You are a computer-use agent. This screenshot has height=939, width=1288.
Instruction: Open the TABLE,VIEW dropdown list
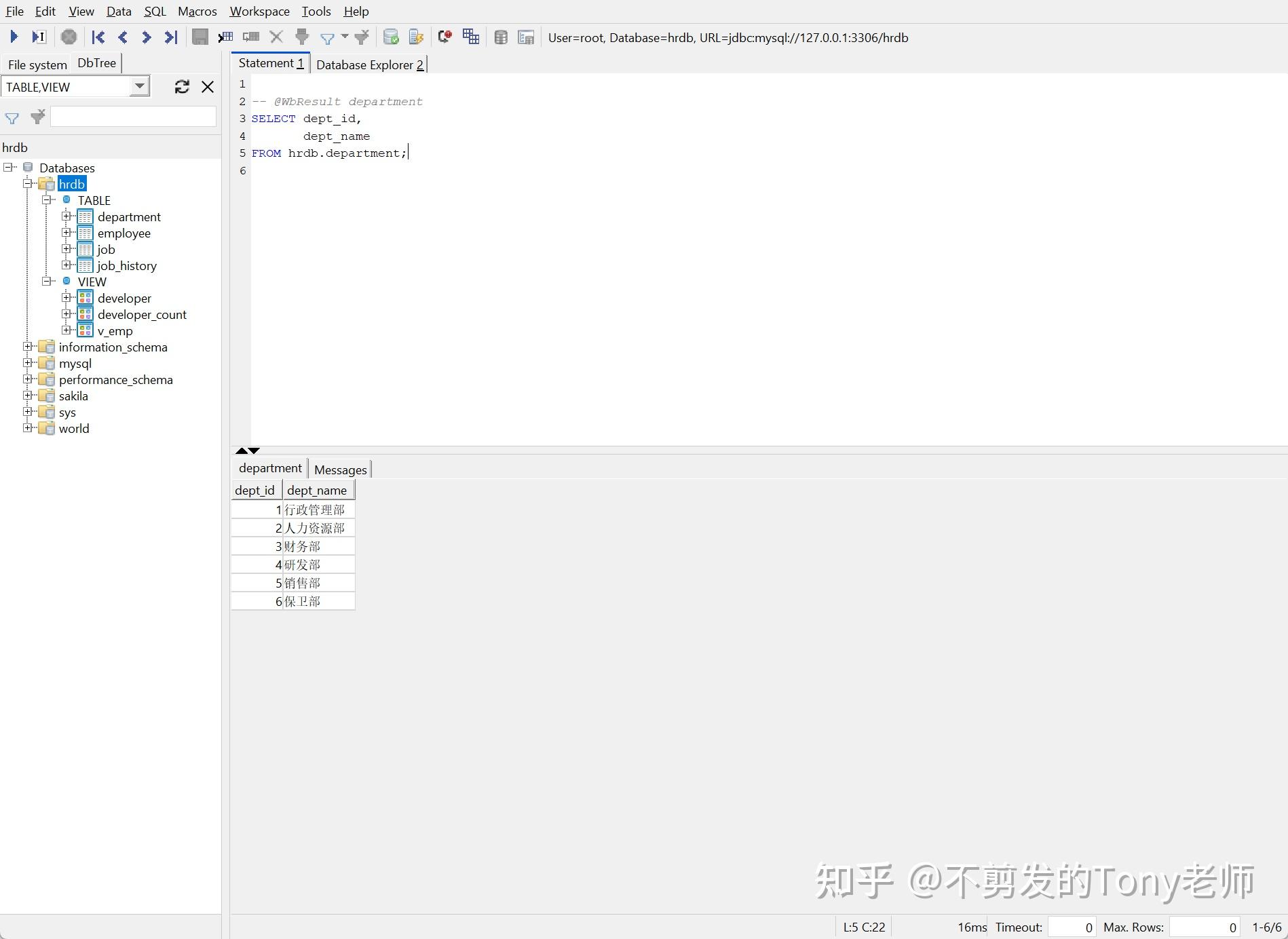pos(139,86)
